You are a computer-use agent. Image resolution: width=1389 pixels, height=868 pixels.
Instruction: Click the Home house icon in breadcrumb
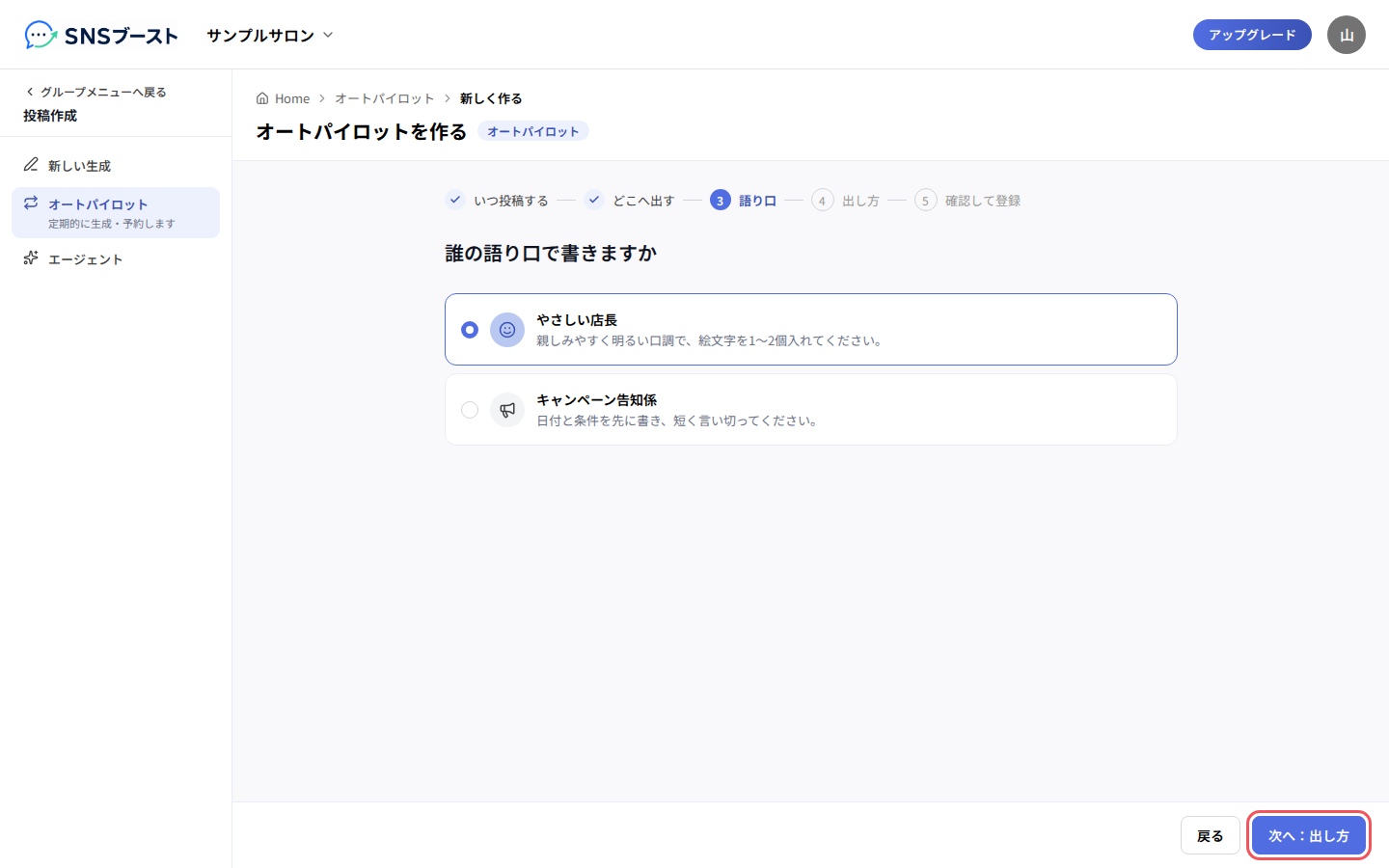[262, 98]
